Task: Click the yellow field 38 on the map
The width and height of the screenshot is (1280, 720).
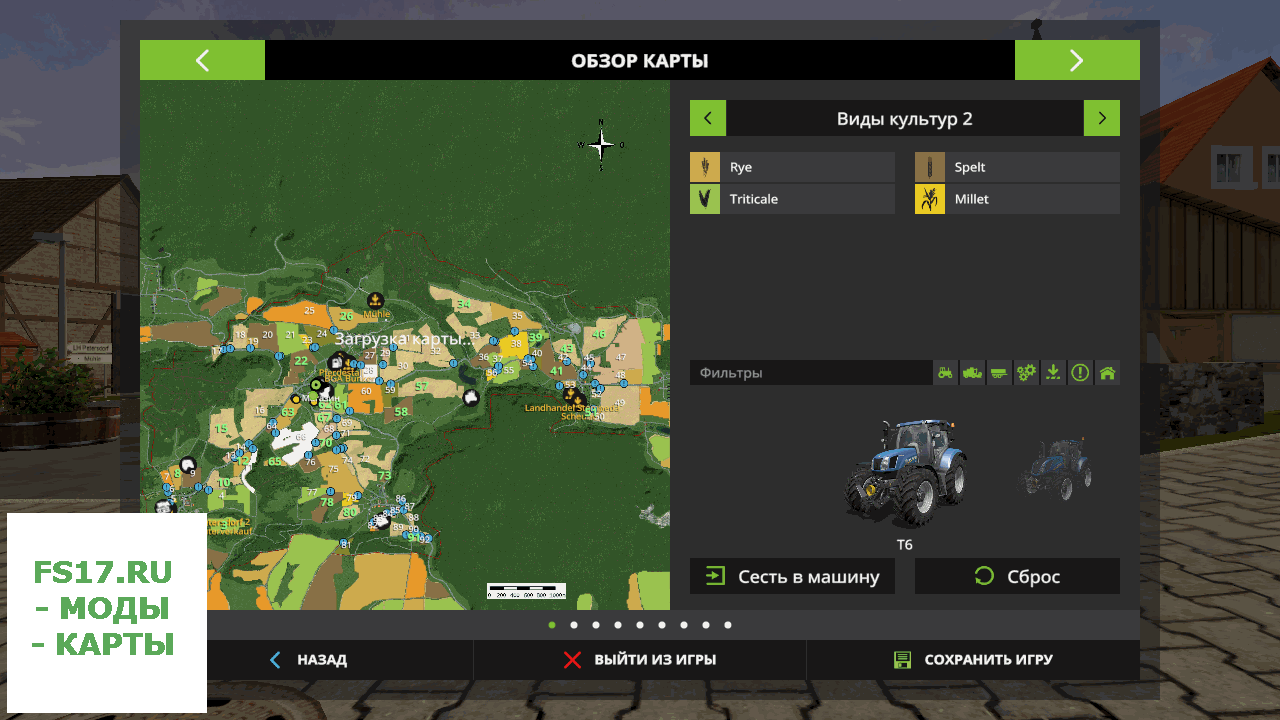Action: 516,343
